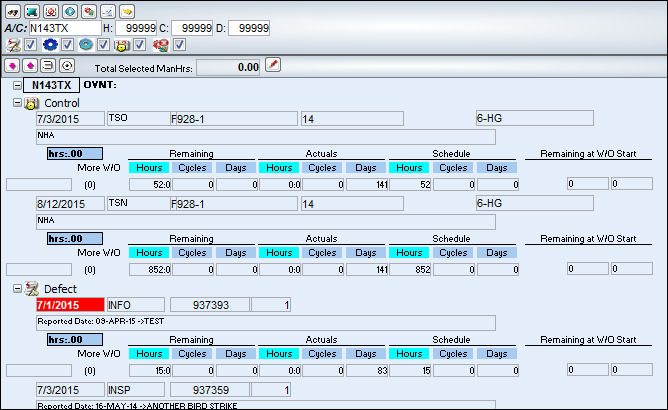Toggle the checkbox beside the red gears cancel icon

(x=179, y=44)
